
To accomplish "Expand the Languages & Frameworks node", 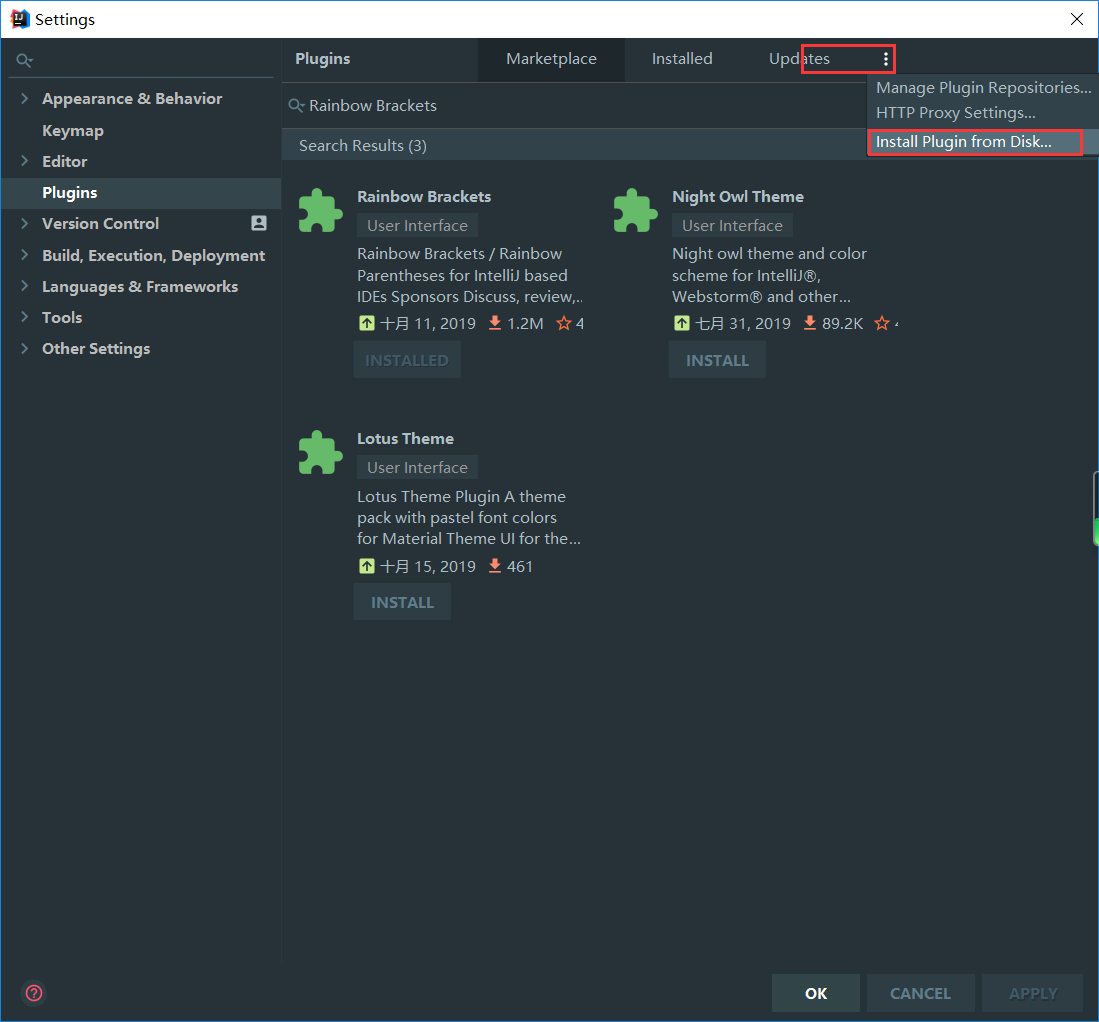I will pyautogui.click(x=25, y=287).
